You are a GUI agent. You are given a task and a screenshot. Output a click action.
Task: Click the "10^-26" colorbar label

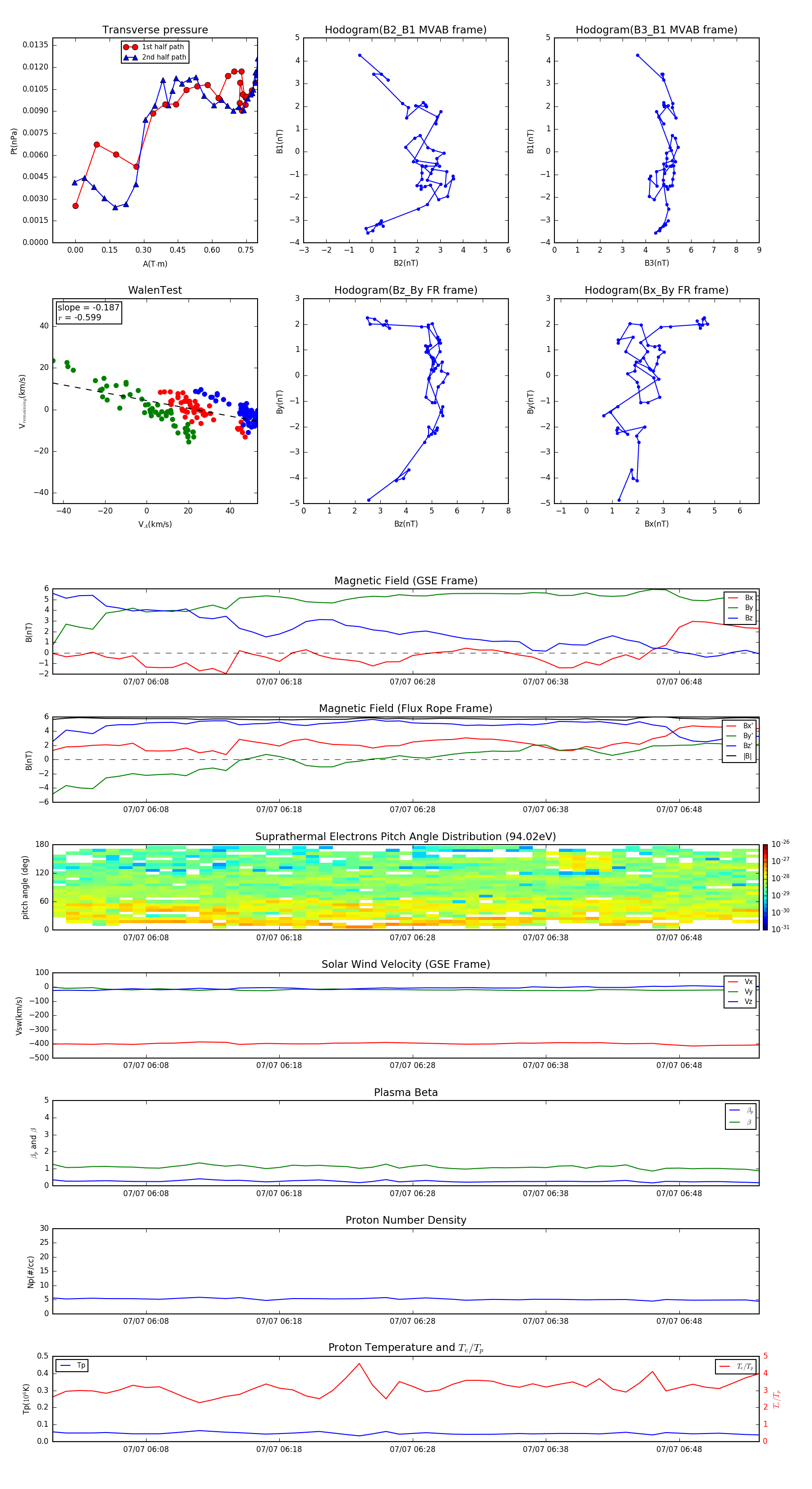tap(780, 844)
